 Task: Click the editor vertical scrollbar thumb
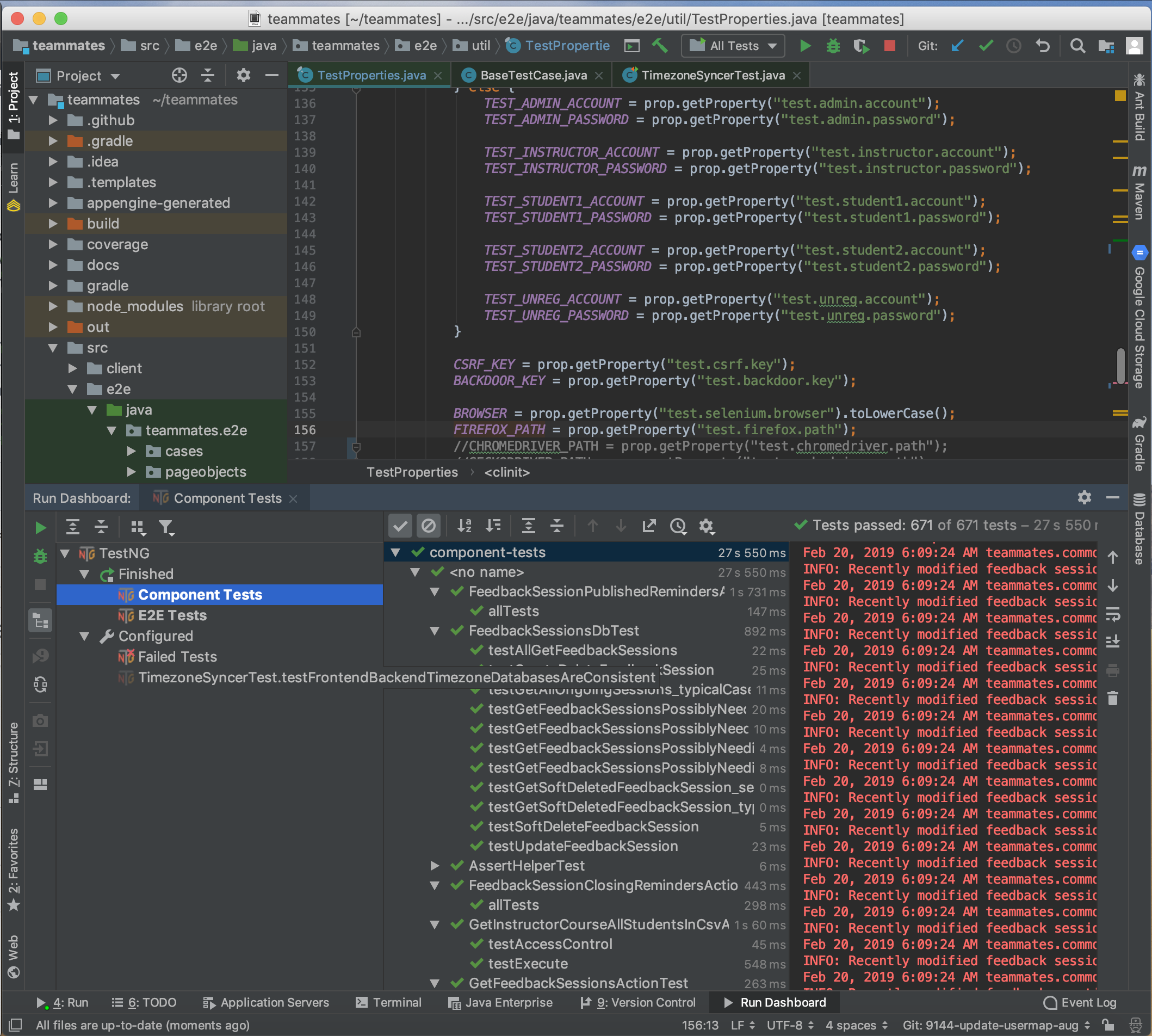pyautogui.click(x=1120, y=366)
